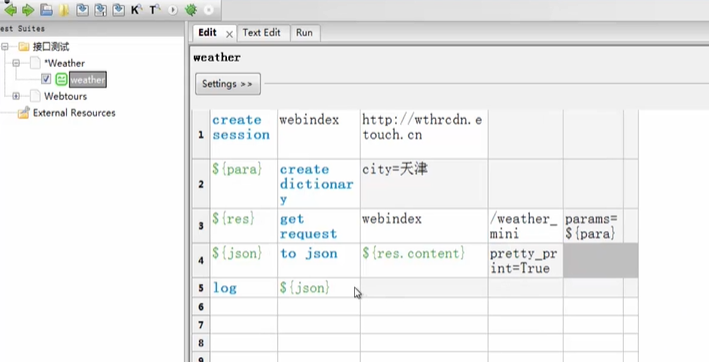
Task: Click the green debug bug icon
Action: [x=191, y=9]
